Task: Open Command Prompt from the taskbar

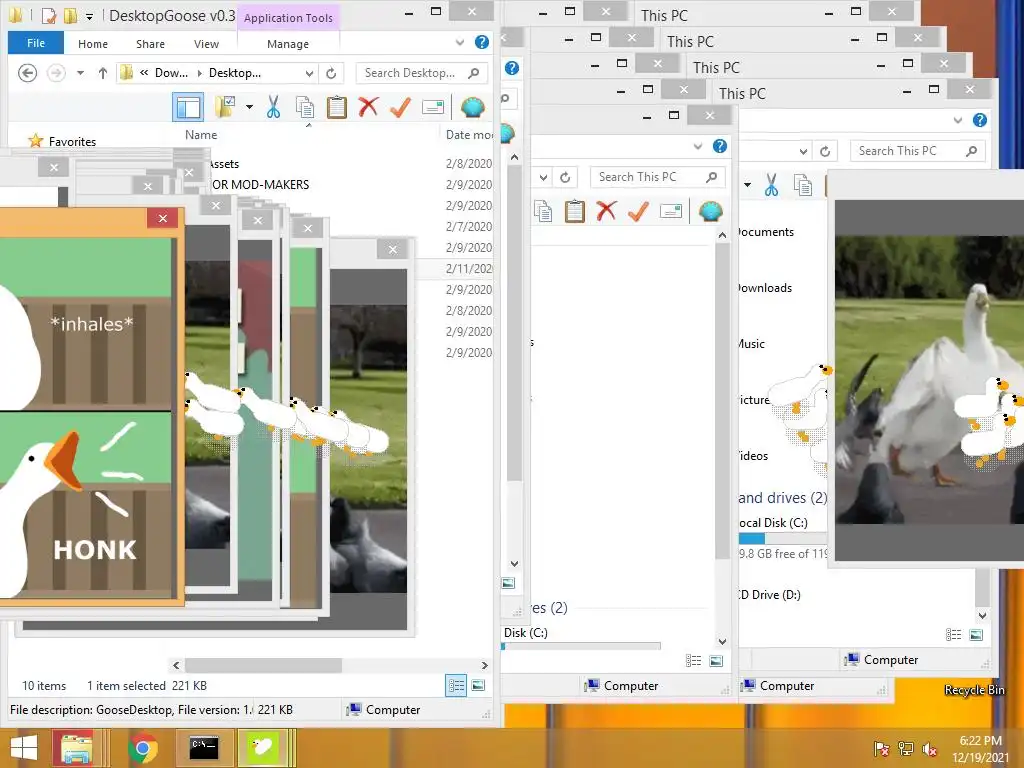Action: point(204,748)
